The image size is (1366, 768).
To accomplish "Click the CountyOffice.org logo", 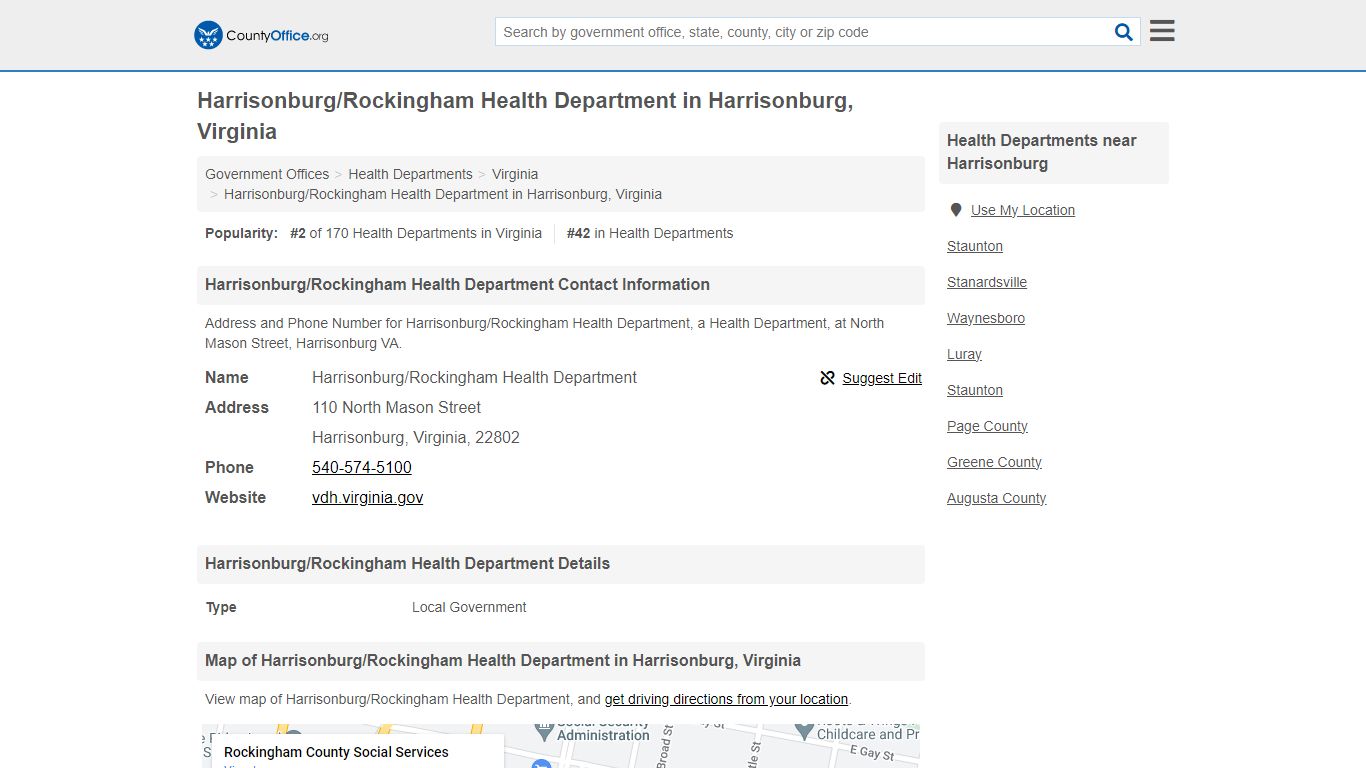I will pyautogui.click(x=261, y=35).
